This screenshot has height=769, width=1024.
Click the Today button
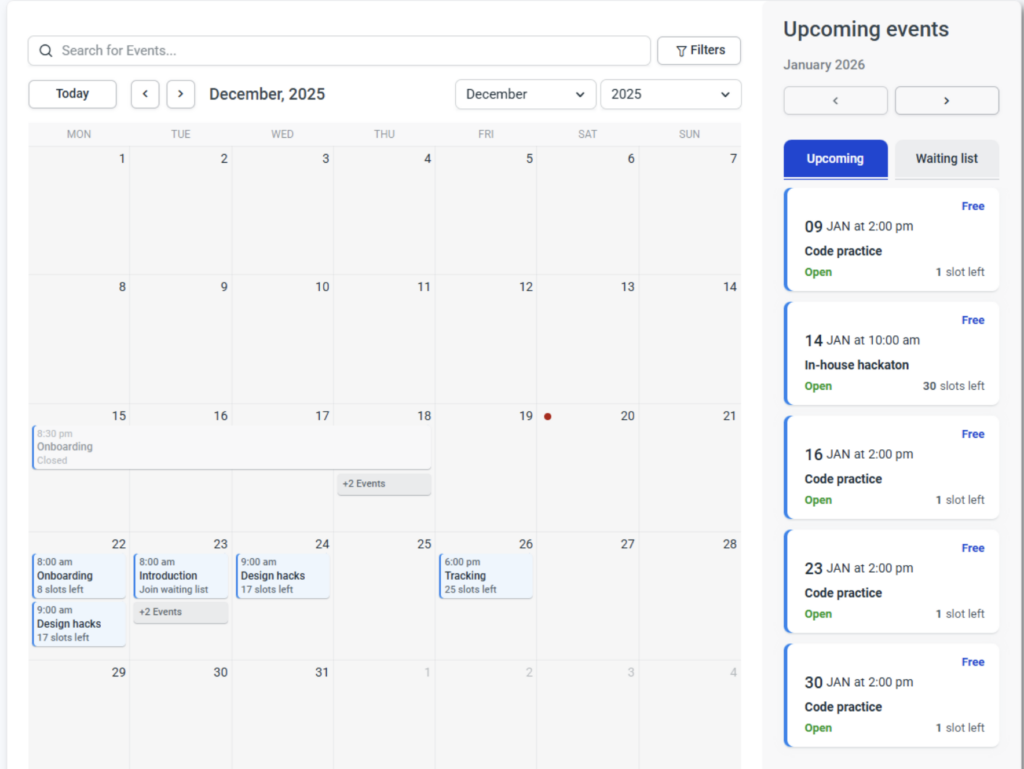click(72, 93)
